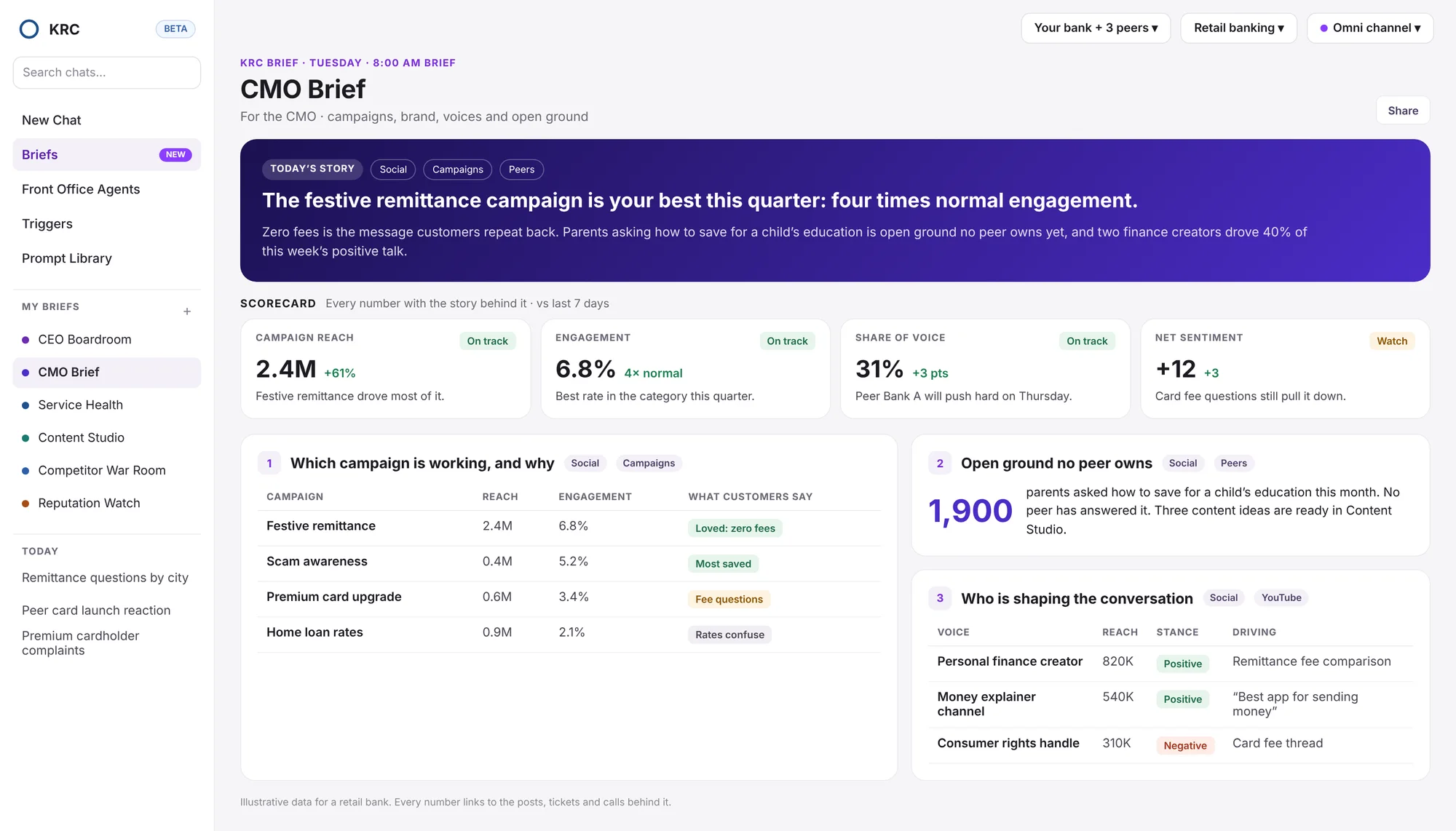
Task: Focus the Search chats field
Action: point(107,73)
